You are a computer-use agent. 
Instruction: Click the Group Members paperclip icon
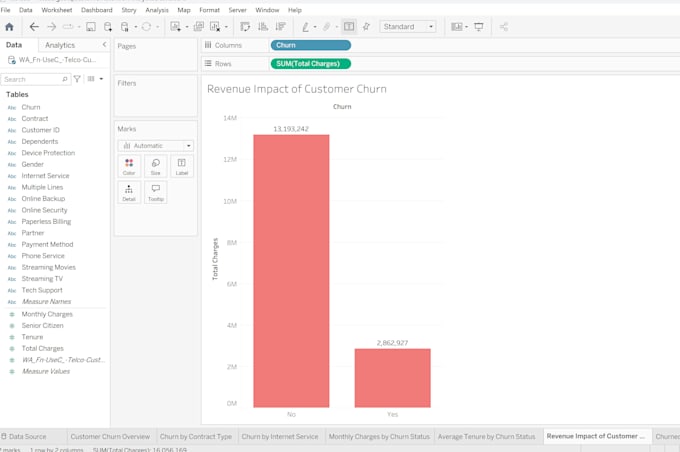click(327, 27)
